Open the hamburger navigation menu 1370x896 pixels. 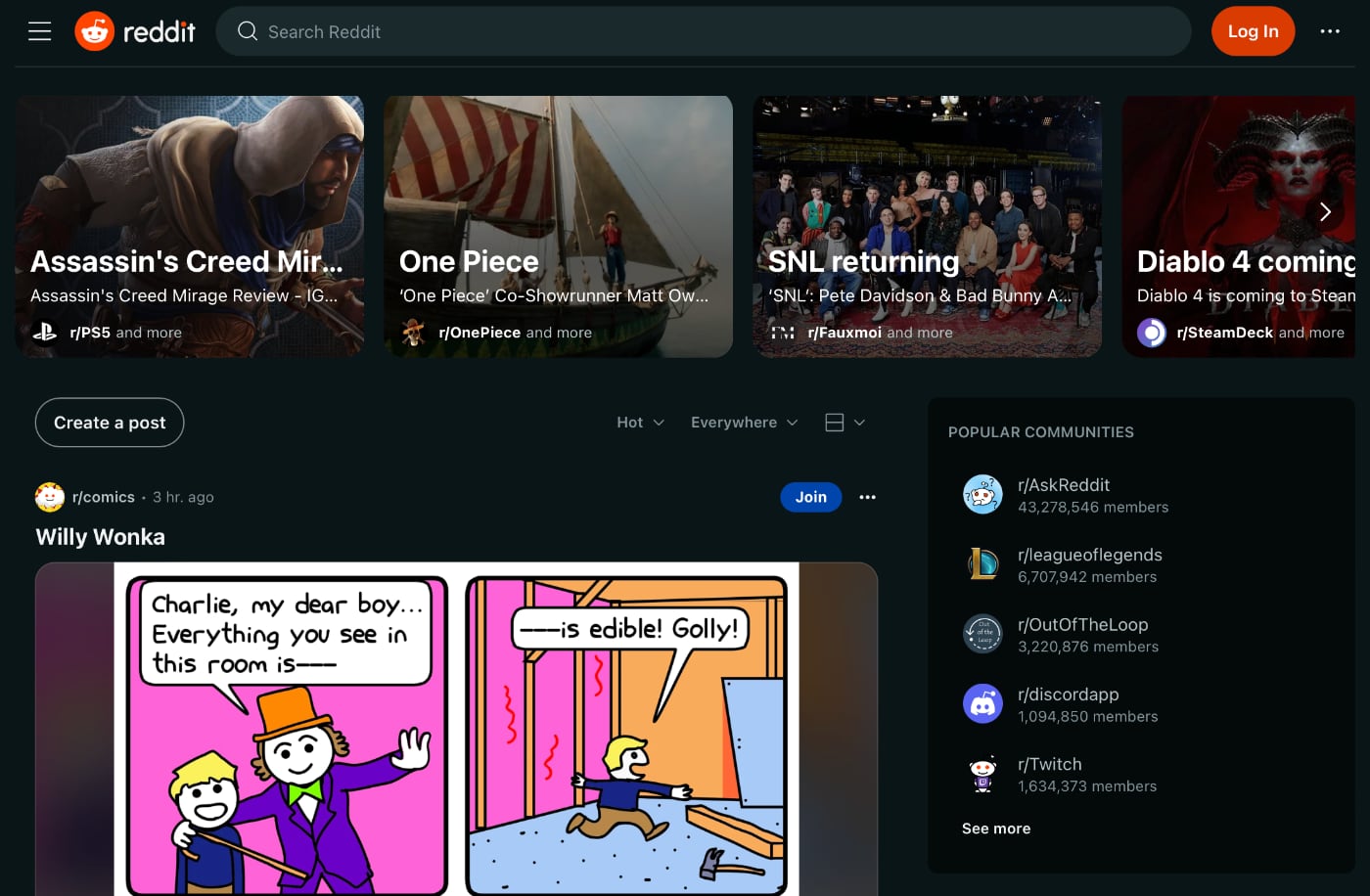40,31
